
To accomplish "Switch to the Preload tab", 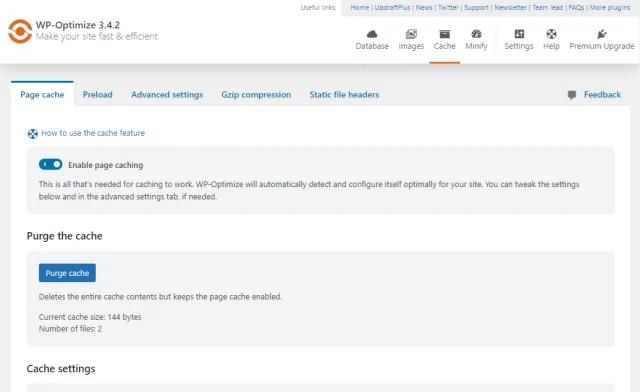I will pos(98,95).
